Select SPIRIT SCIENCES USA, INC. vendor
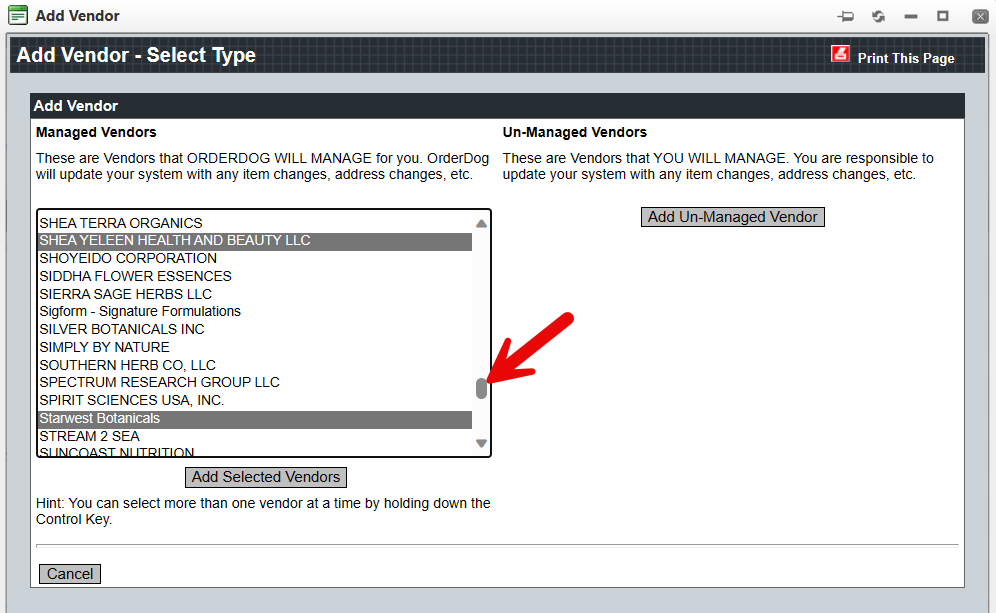The height and width of the screenshot is (613, 996). (255, 400)
